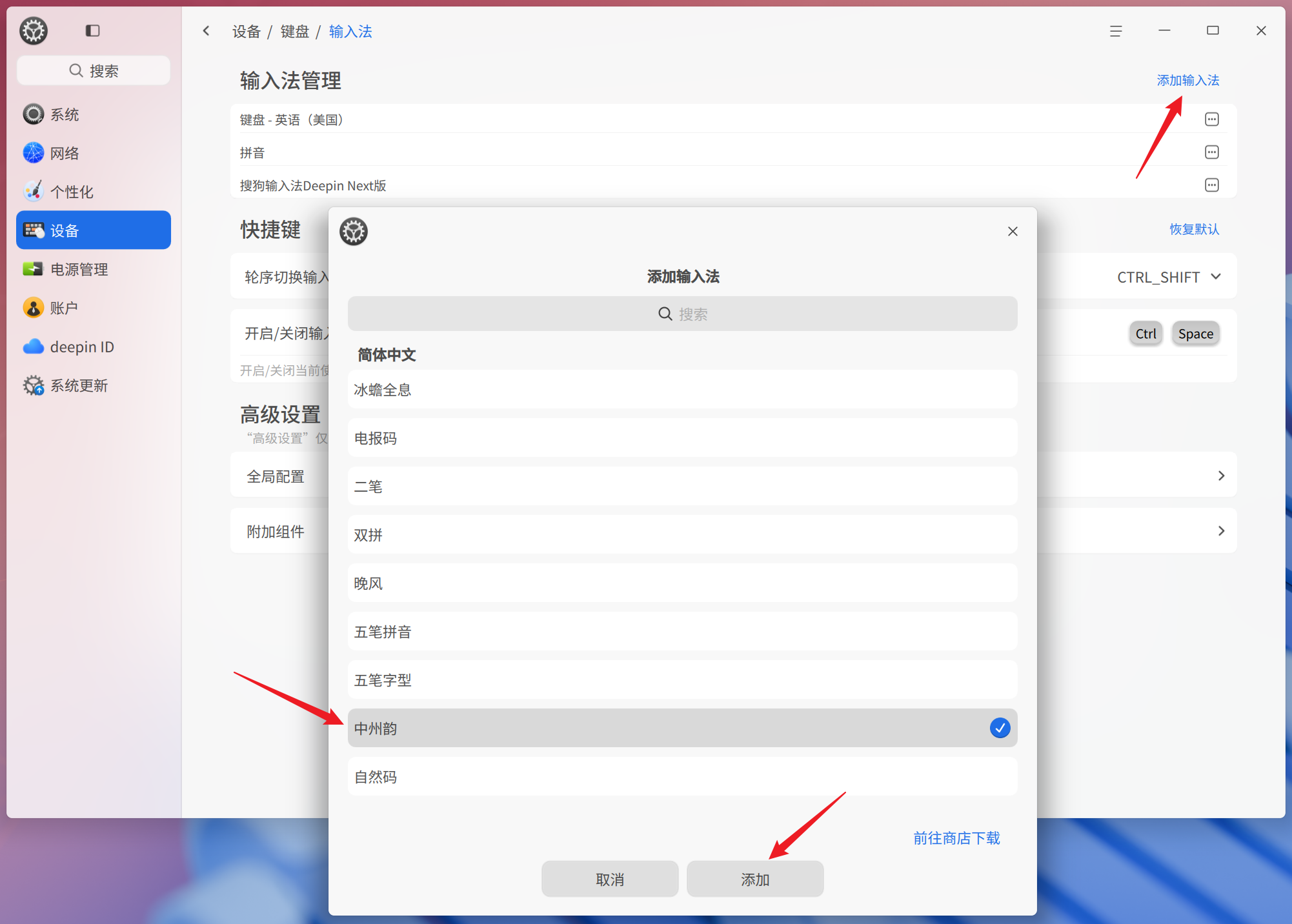Open the hamburger menu in title bar

[1116, 31]
